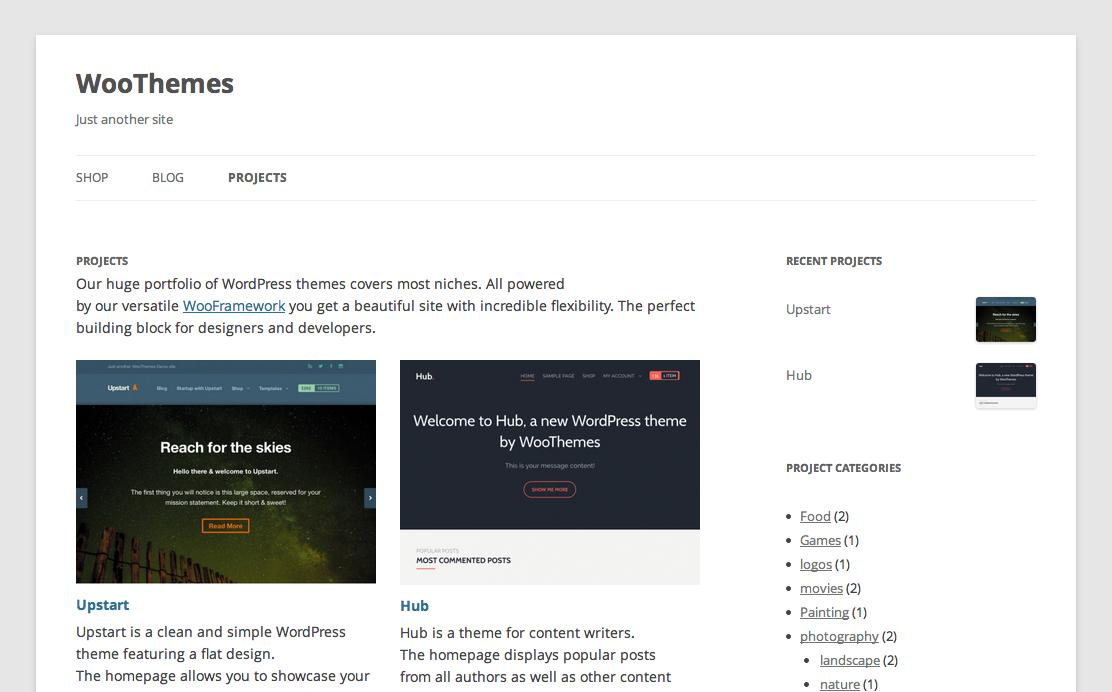1112x692 pixels.
Task: Select the PROJECTS navigation item
Action: pyautogui.click(x=257, y=178)
